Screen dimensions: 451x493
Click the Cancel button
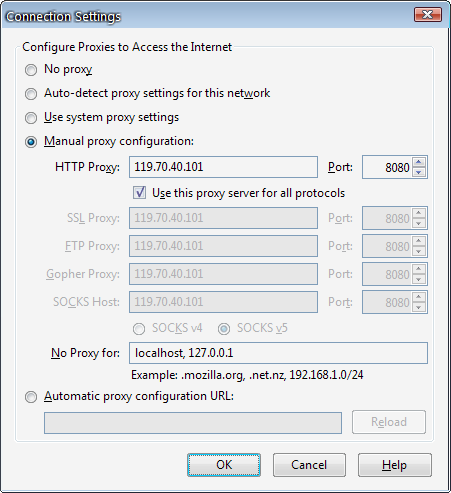309,465
